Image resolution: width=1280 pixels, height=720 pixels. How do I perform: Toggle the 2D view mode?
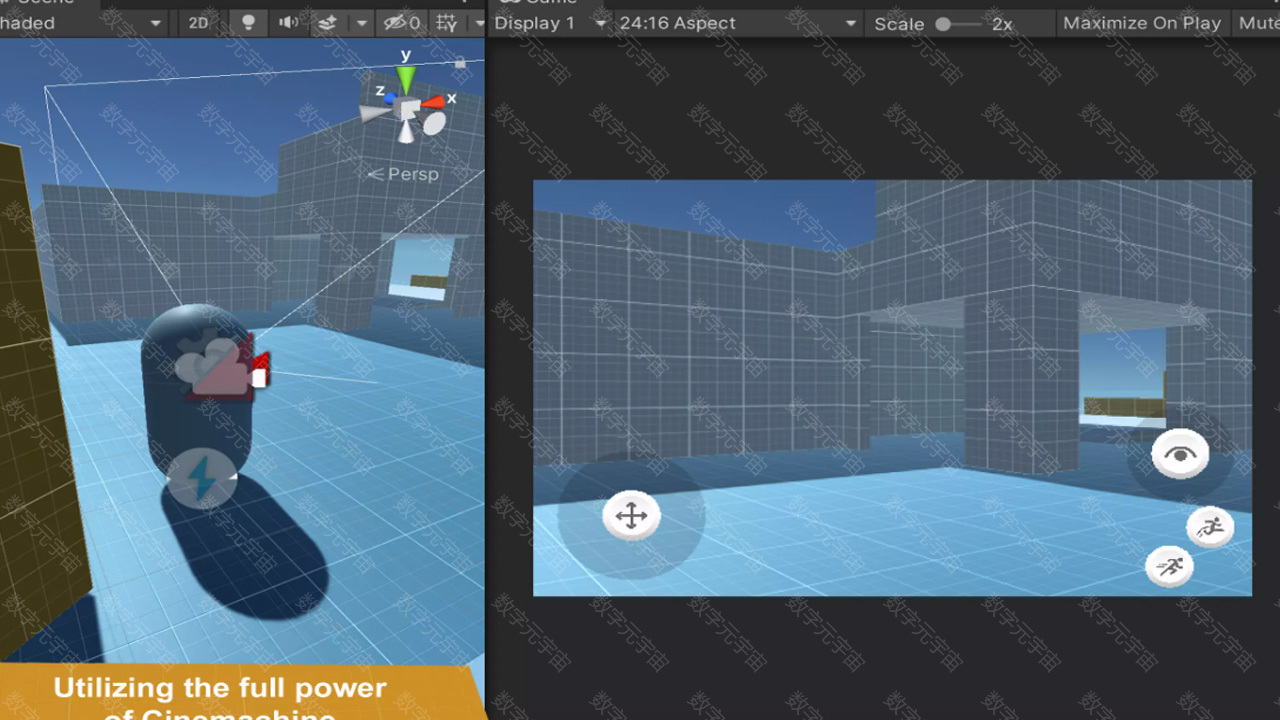(199, 23)
